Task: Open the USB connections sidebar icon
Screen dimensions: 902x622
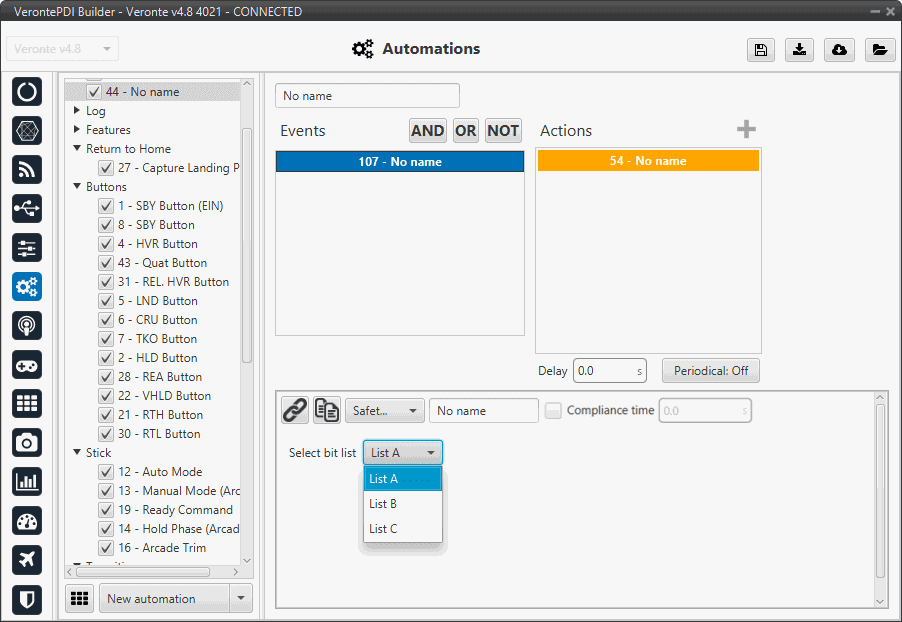Action: 27,208
